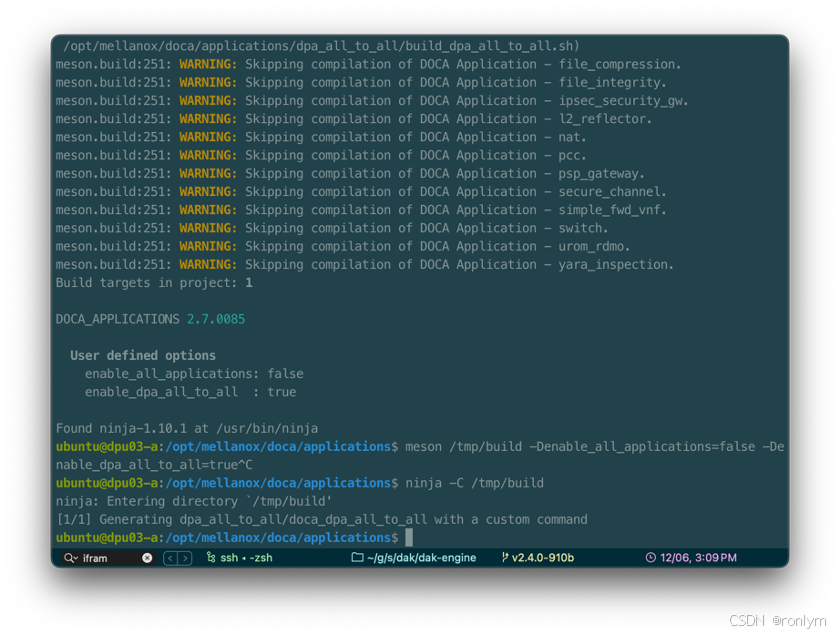
Task: Click the warning line for urom_rdmo
Action: pos(342,246)
